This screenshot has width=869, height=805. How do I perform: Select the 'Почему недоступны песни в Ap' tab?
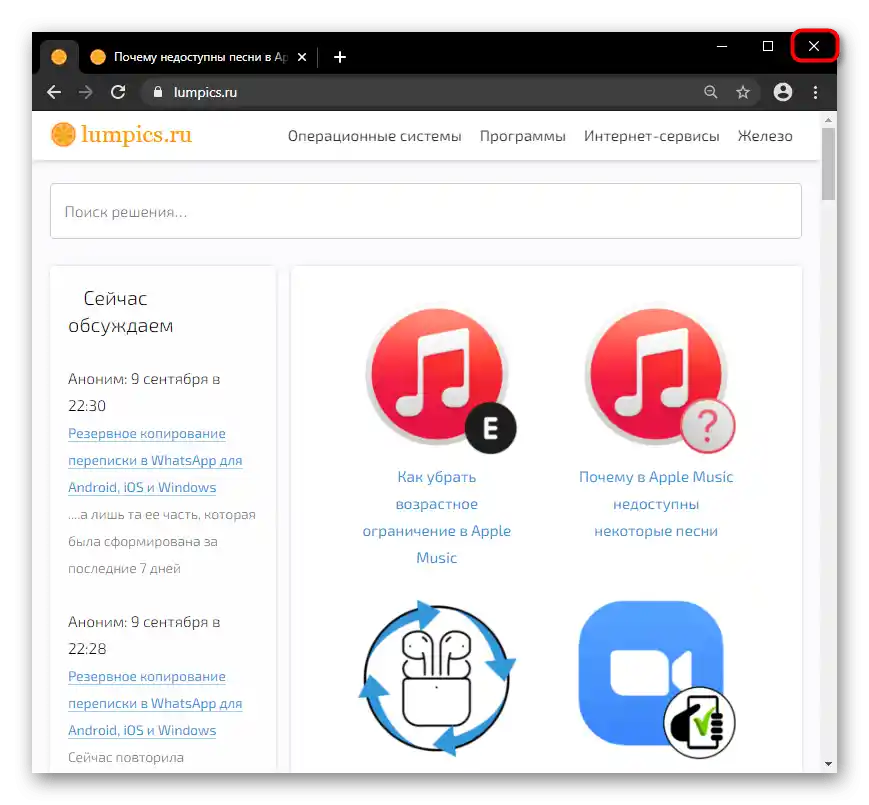click(200, 57)
